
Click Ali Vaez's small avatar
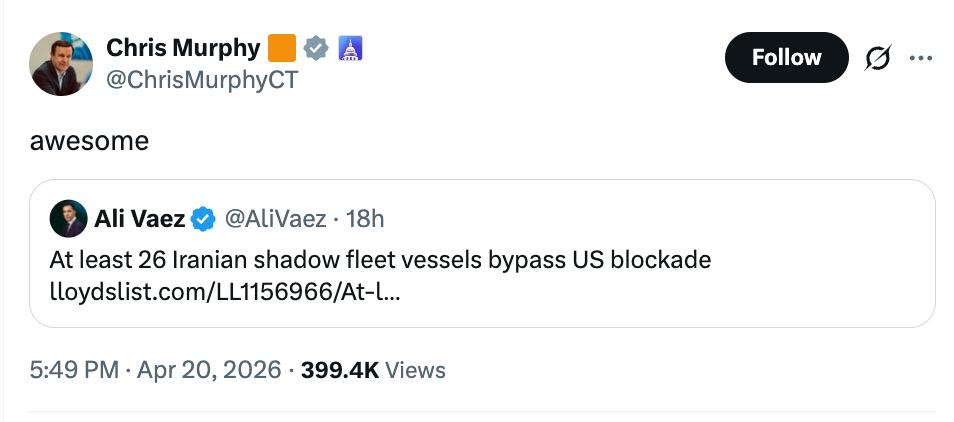(68, 217)
